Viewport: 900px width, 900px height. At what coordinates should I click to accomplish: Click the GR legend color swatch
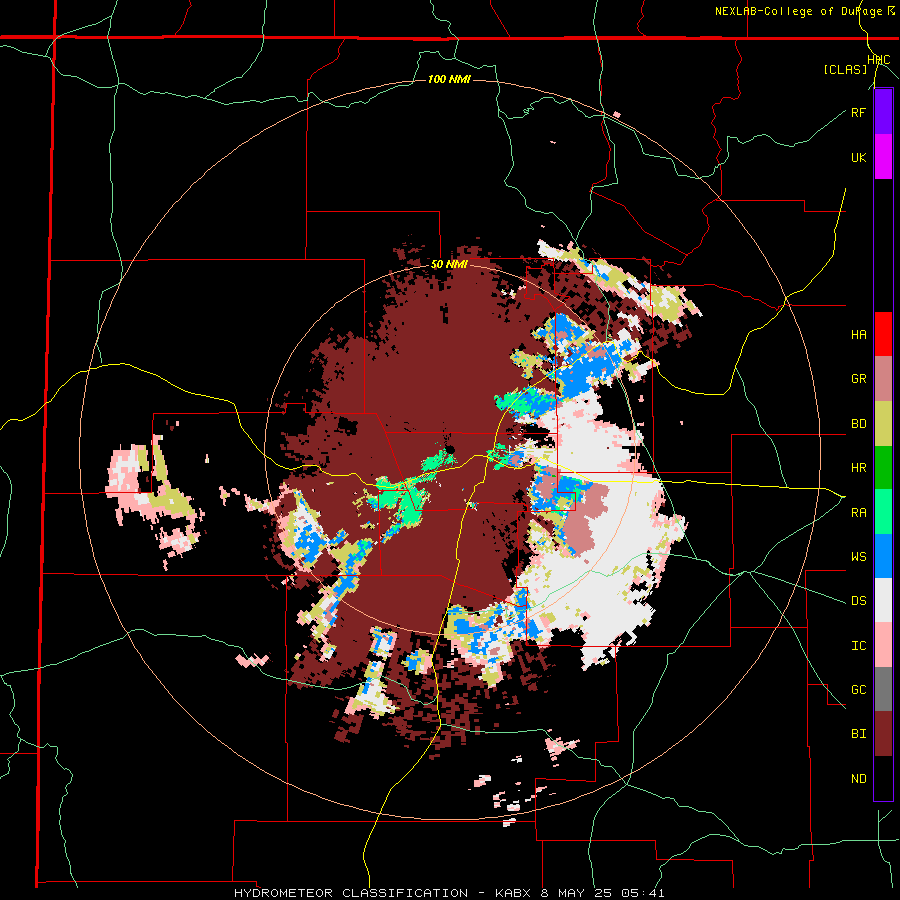pos(883,379)
